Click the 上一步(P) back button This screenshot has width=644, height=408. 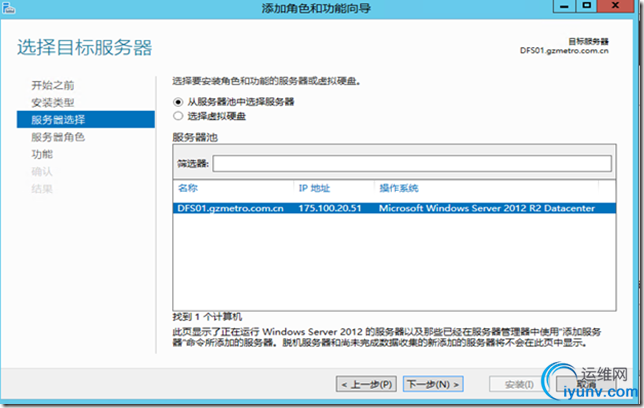366,384
